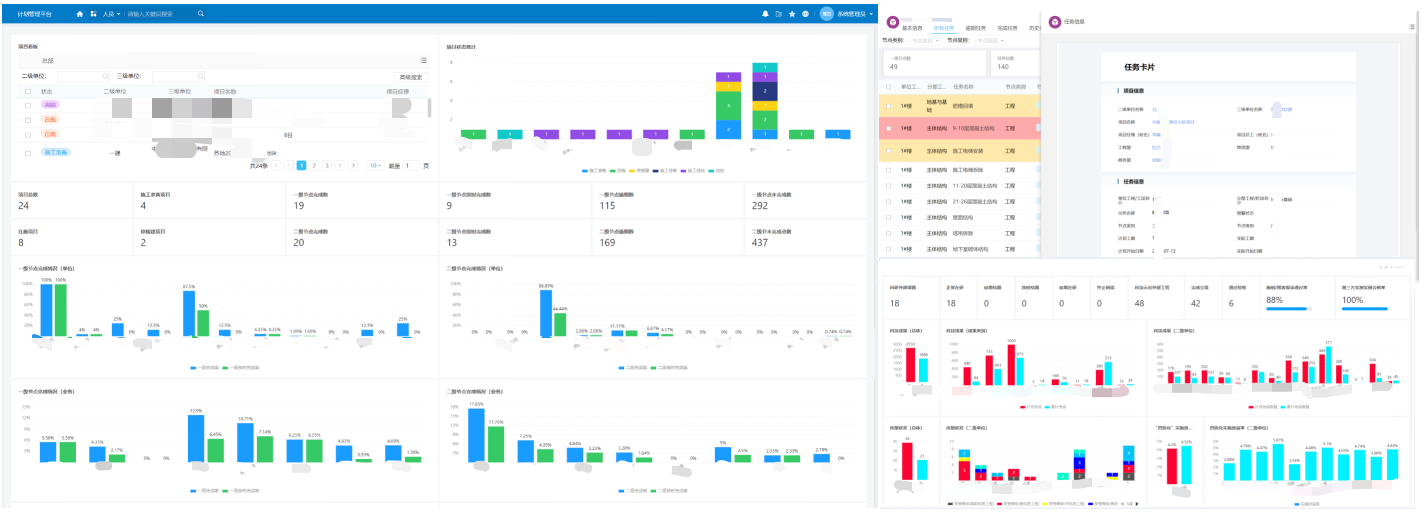
Task: Click the 一级节点数 49 card
Action: 935,63
